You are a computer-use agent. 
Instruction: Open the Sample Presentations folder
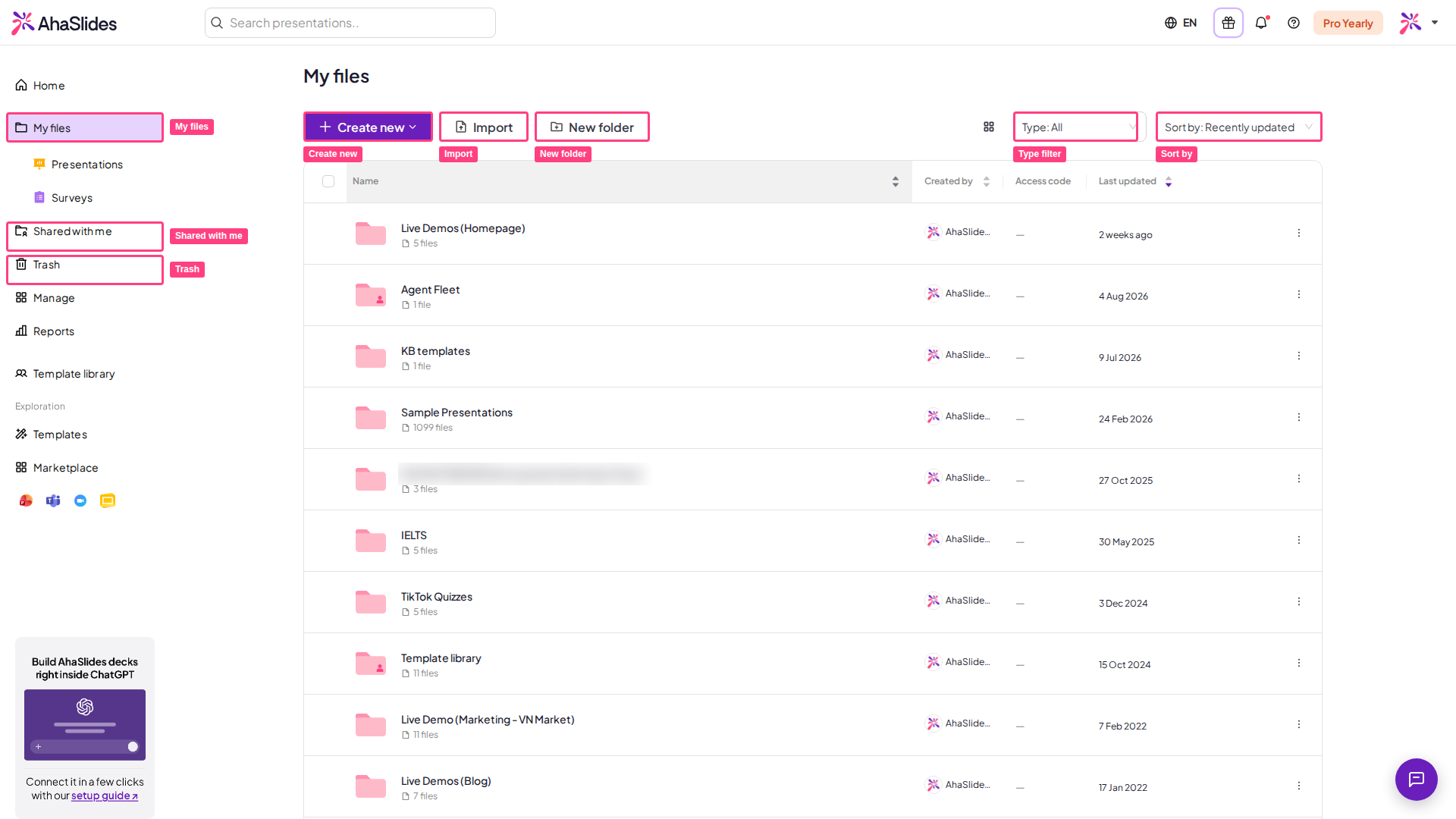coord(457,413)
